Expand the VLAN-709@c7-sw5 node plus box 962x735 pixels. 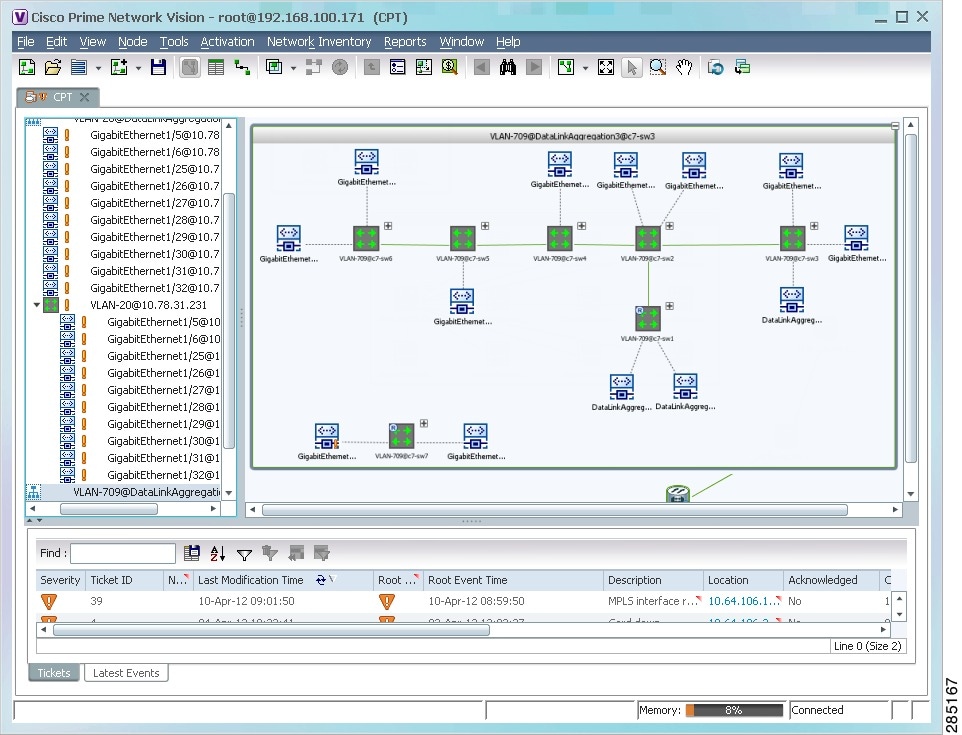click(485, 226)
